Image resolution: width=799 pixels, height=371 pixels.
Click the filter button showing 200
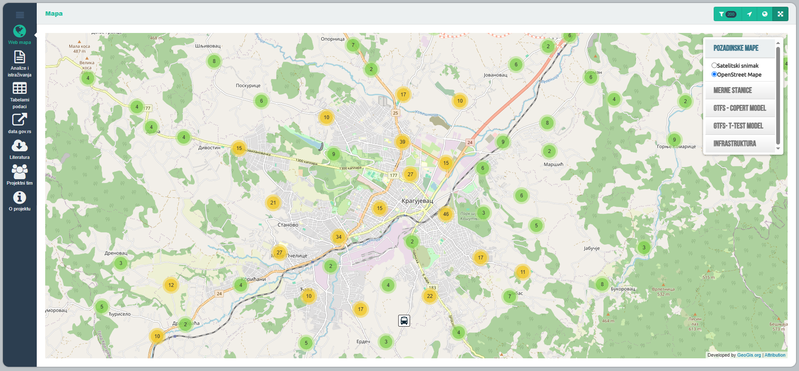pos(728,14)
